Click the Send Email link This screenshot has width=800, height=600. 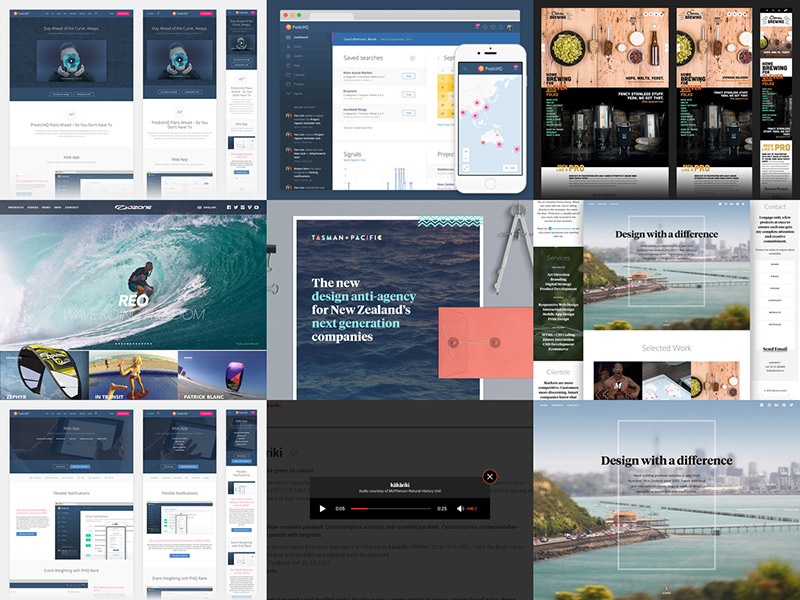(775, 349)
